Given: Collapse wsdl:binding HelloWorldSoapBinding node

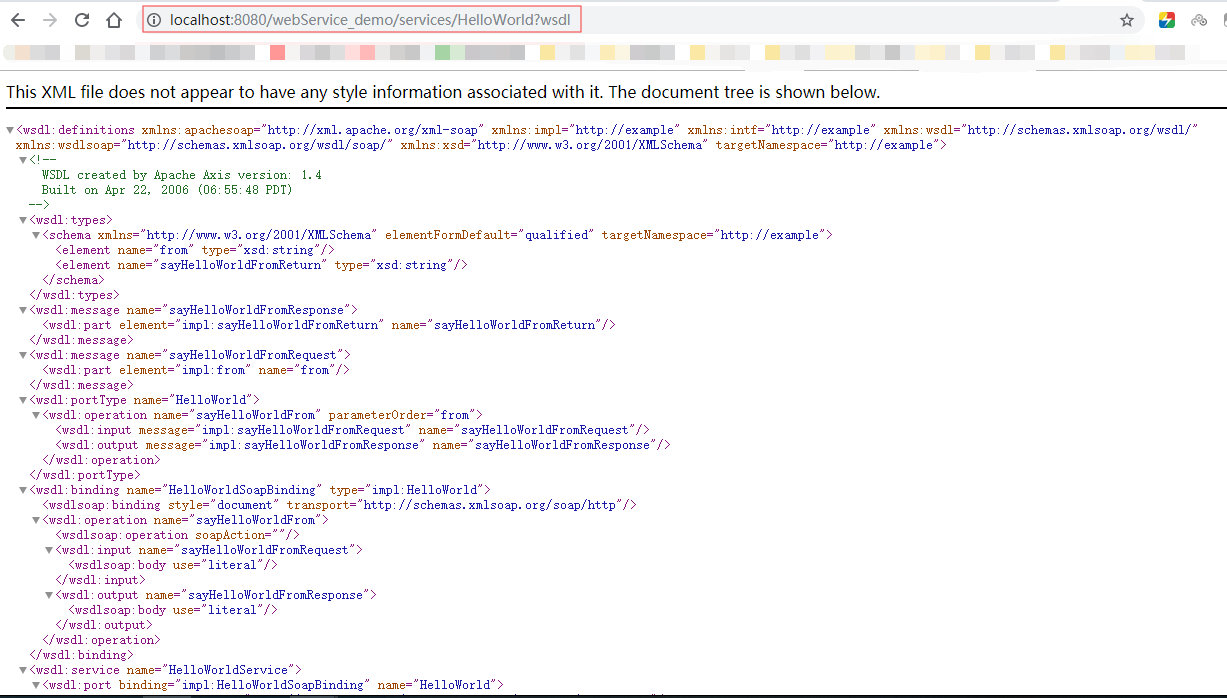Looking at the screenshot, I should tap(22, 490).
